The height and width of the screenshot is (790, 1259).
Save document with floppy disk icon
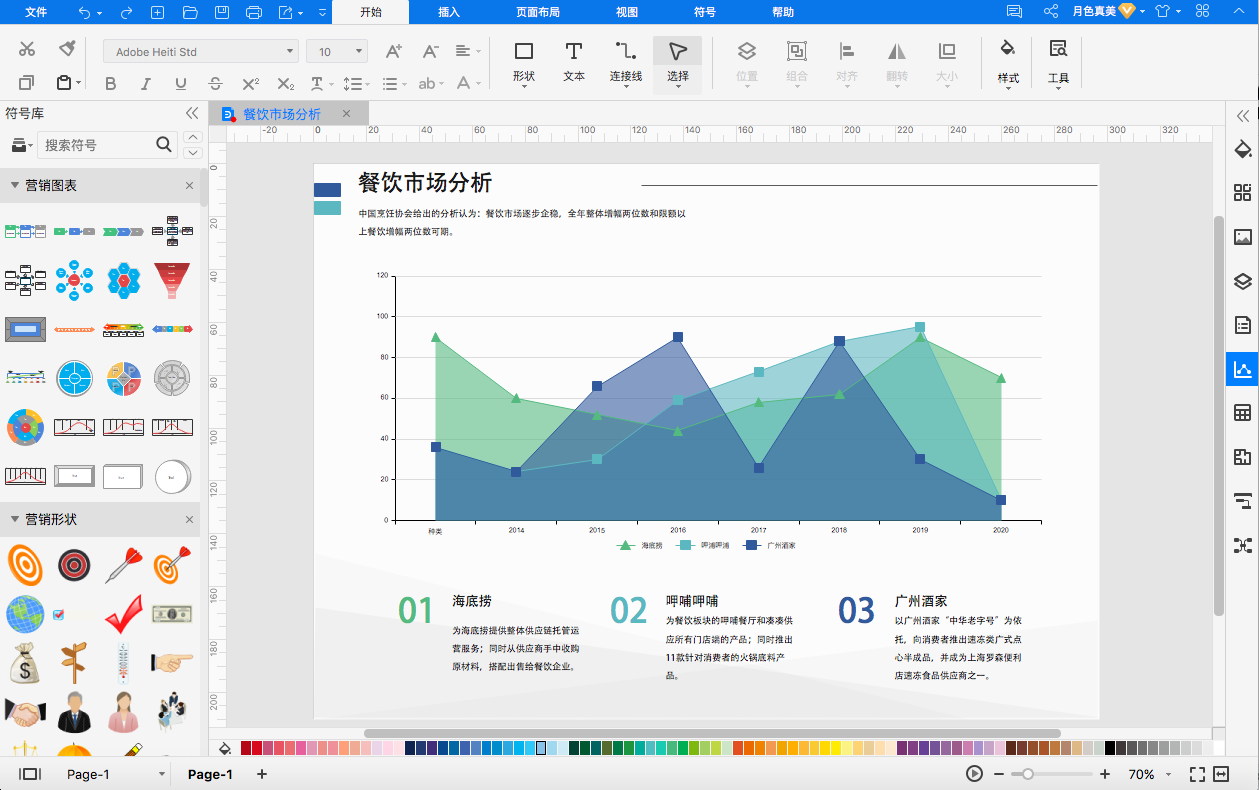(x=222, y=12)
